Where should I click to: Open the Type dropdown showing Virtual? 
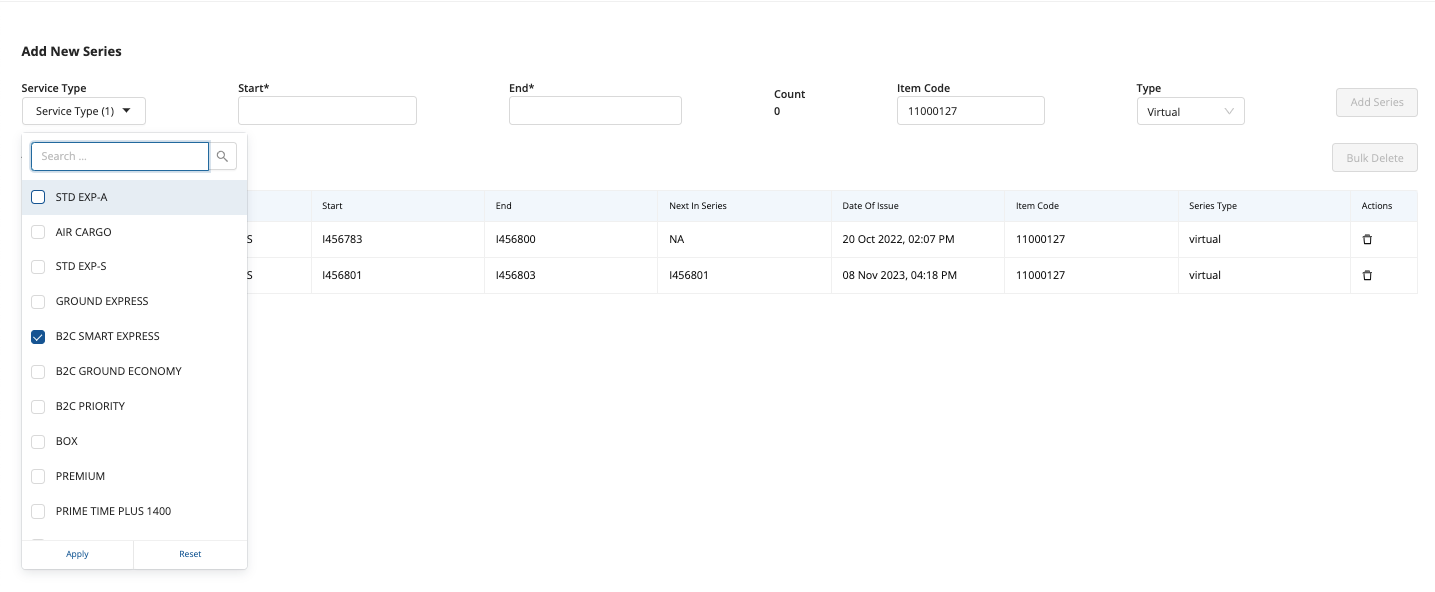pyautogui.click(x=1190, y=112)
